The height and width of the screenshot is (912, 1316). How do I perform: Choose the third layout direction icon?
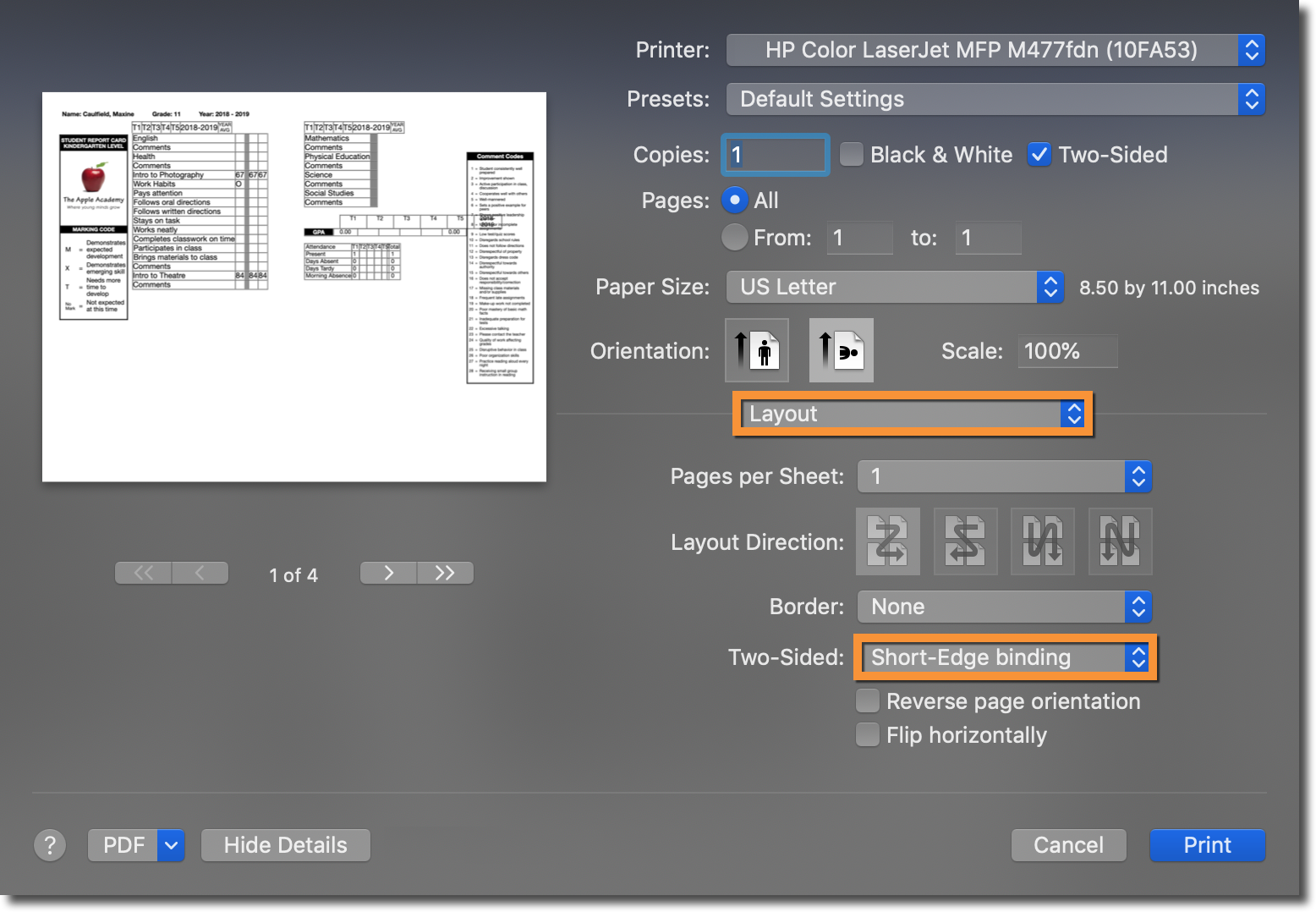click(1042, 541)
